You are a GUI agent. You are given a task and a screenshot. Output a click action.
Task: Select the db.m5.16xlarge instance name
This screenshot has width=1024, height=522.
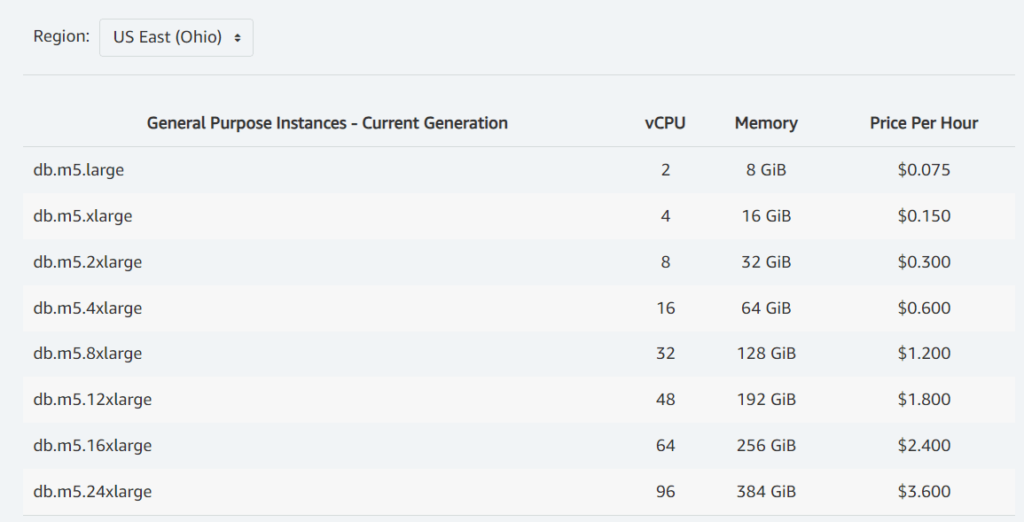click(x=92, y=445)
